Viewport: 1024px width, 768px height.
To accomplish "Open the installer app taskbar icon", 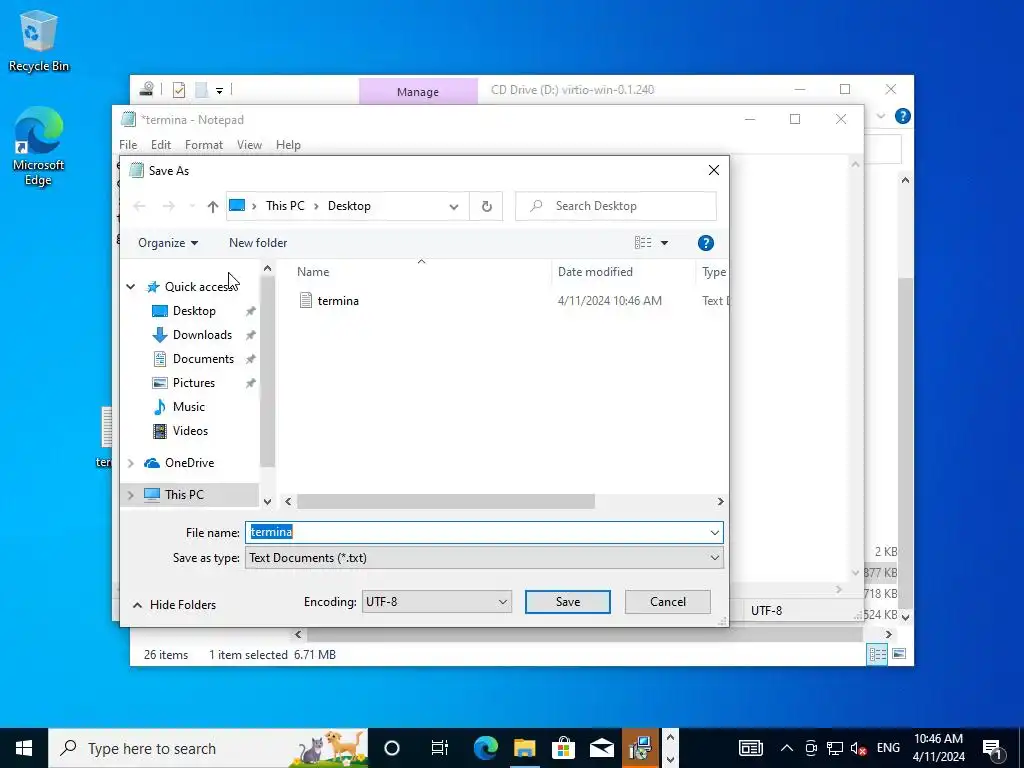I will (640, 748).
